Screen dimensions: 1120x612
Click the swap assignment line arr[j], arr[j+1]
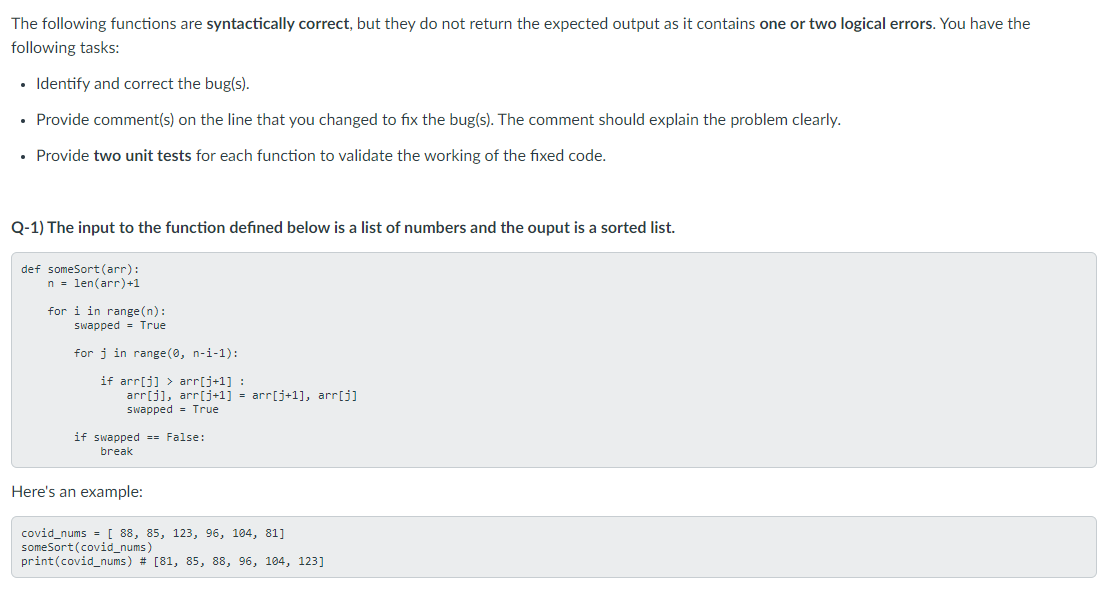click(242, 396)
